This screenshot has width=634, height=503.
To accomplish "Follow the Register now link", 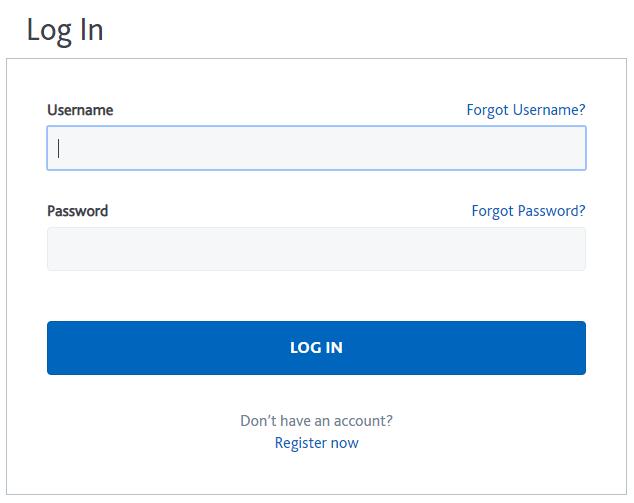I will [x=316, y=443].
